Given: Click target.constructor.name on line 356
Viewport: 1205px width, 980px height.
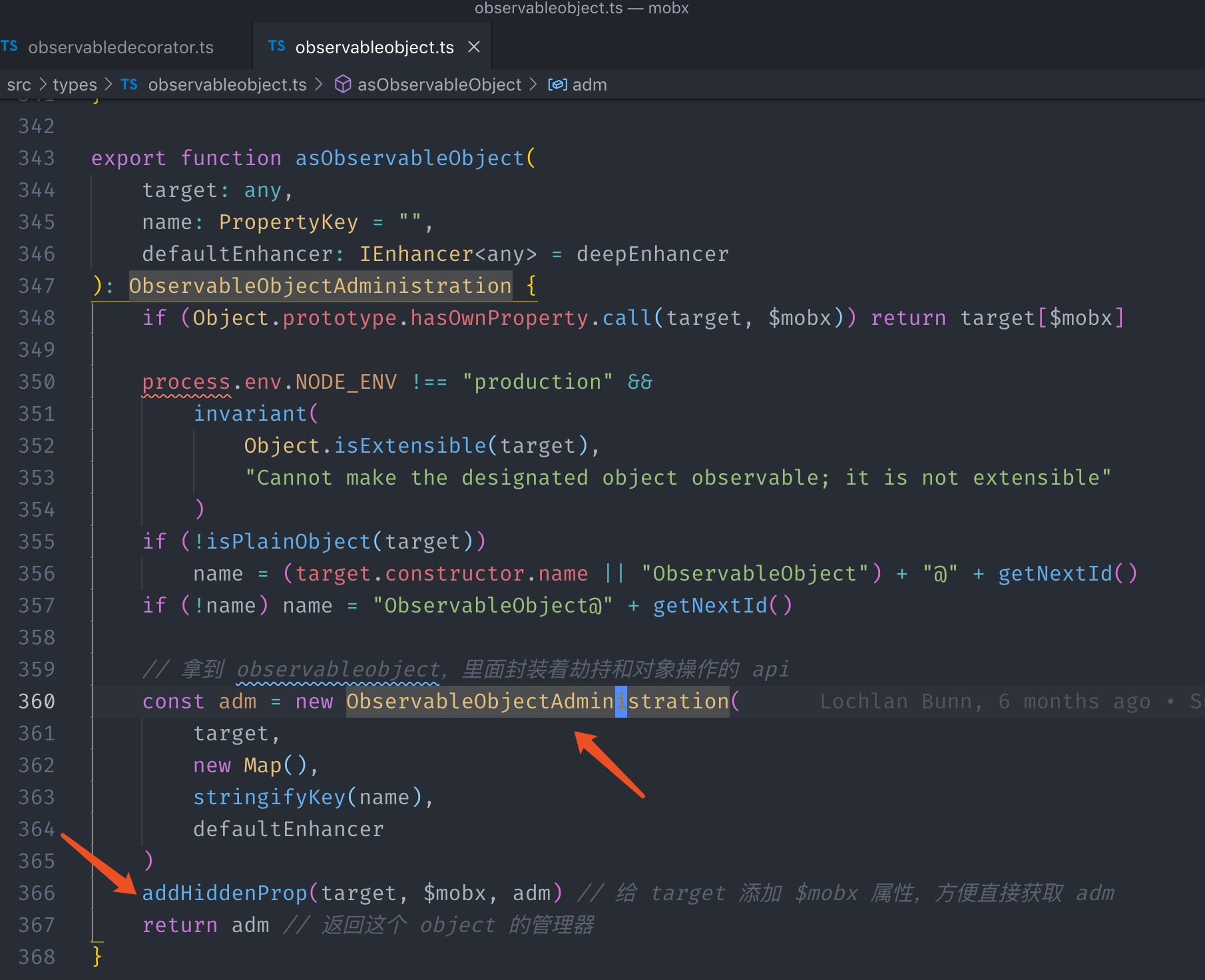Looking at the screenshot, I should 442,574.
